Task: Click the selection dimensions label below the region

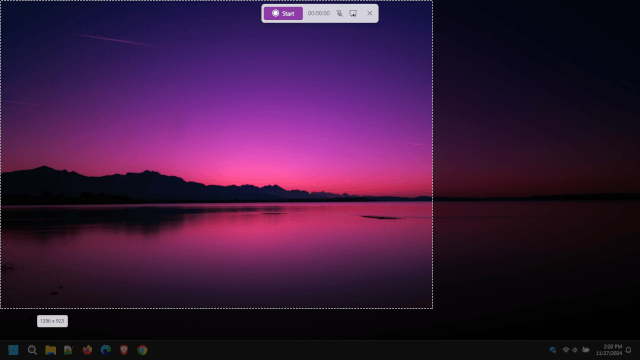Action: 52,321
